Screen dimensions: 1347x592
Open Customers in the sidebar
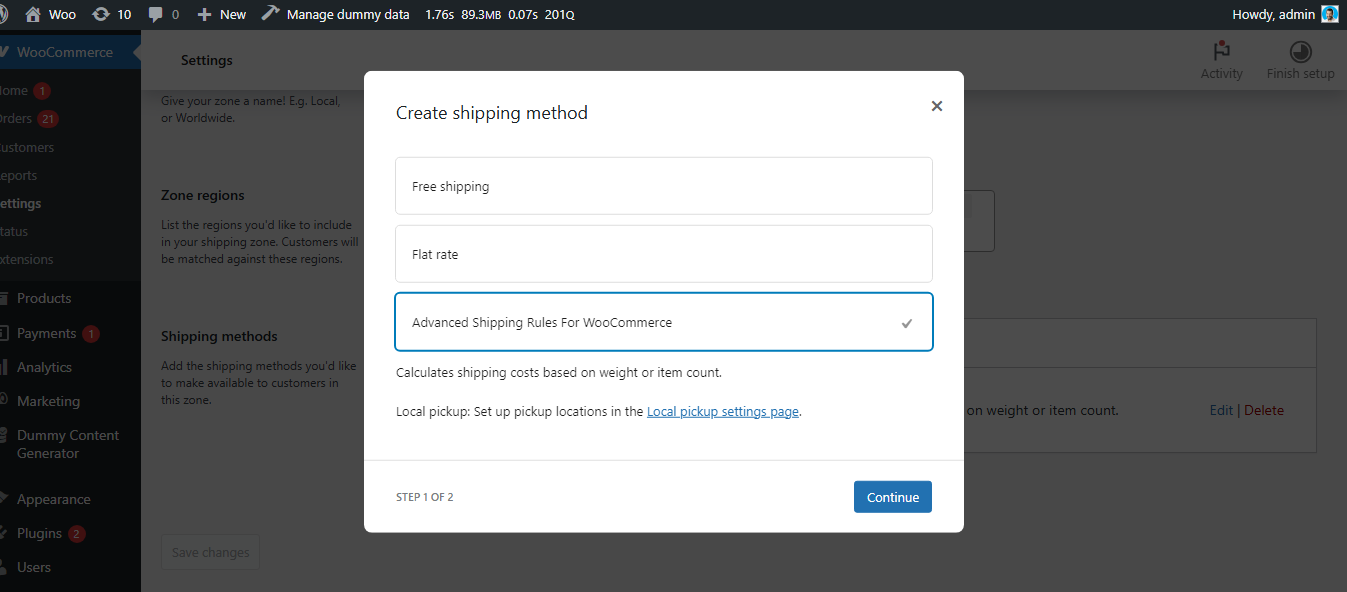27,147
